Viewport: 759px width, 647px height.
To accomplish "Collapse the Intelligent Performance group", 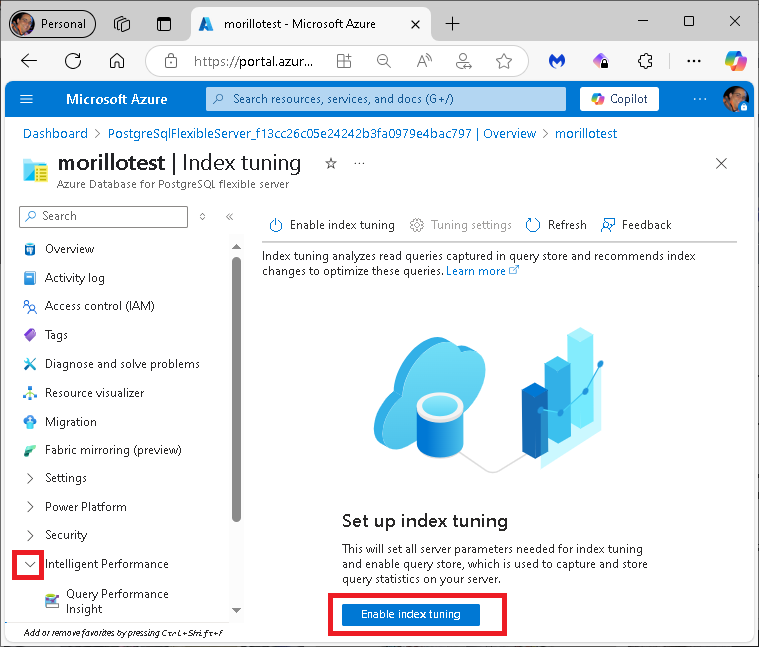I will 30,564.
